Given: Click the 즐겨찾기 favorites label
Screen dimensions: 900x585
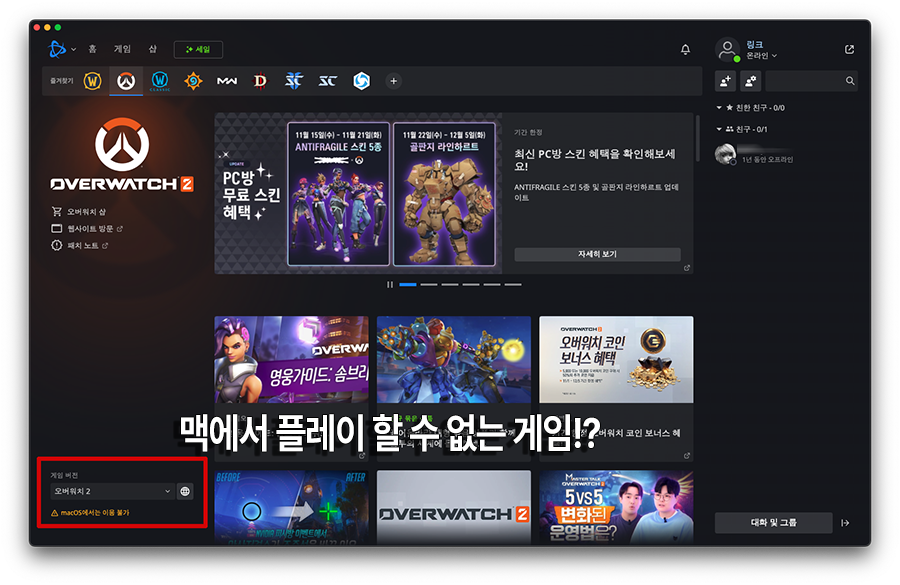Looking at the screenshot, I should [x=61, y=81].
